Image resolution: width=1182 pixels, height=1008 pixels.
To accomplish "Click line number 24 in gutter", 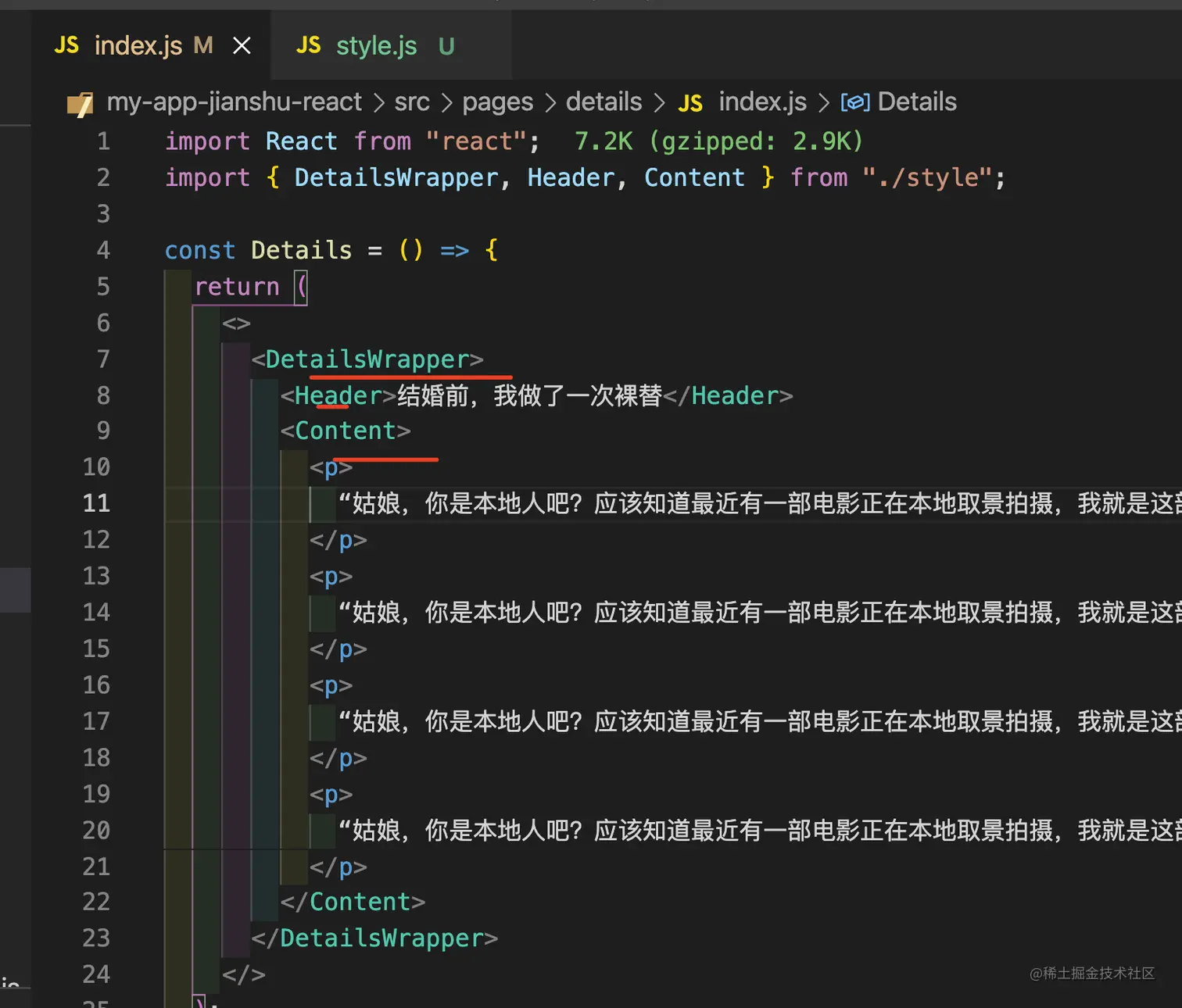I will tap(96, 974).
